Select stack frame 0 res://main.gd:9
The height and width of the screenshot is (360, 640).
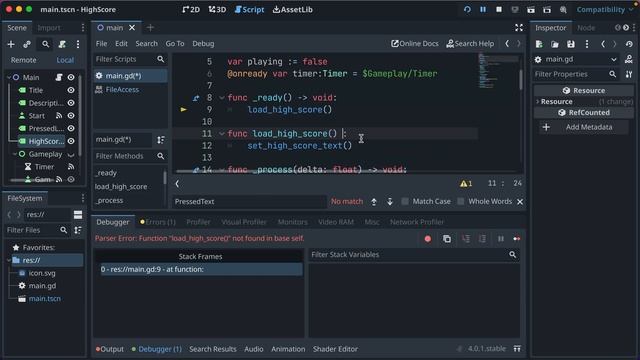point(202,269)
